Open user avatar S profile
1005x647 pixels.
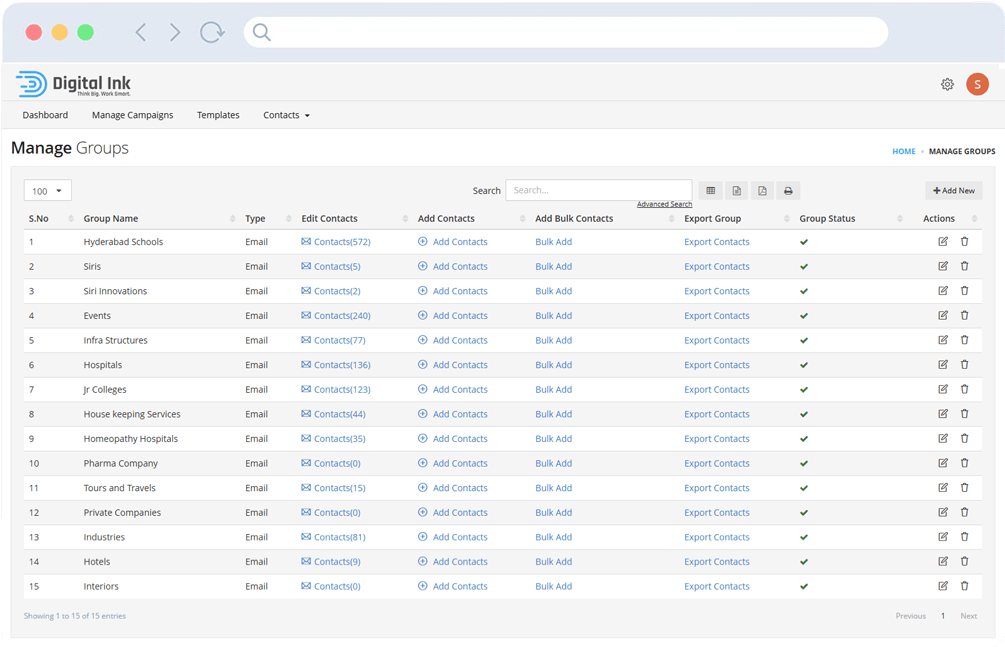tap(977, 85)
